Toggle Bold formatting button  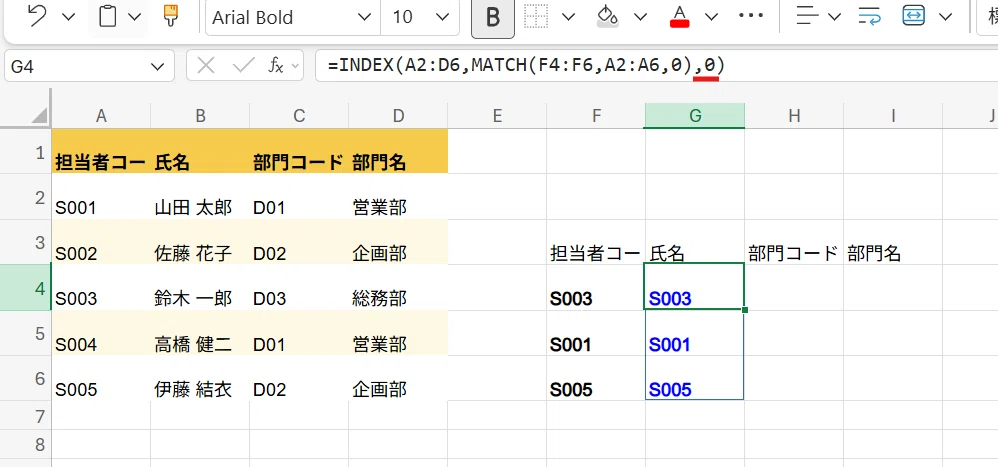493,17
